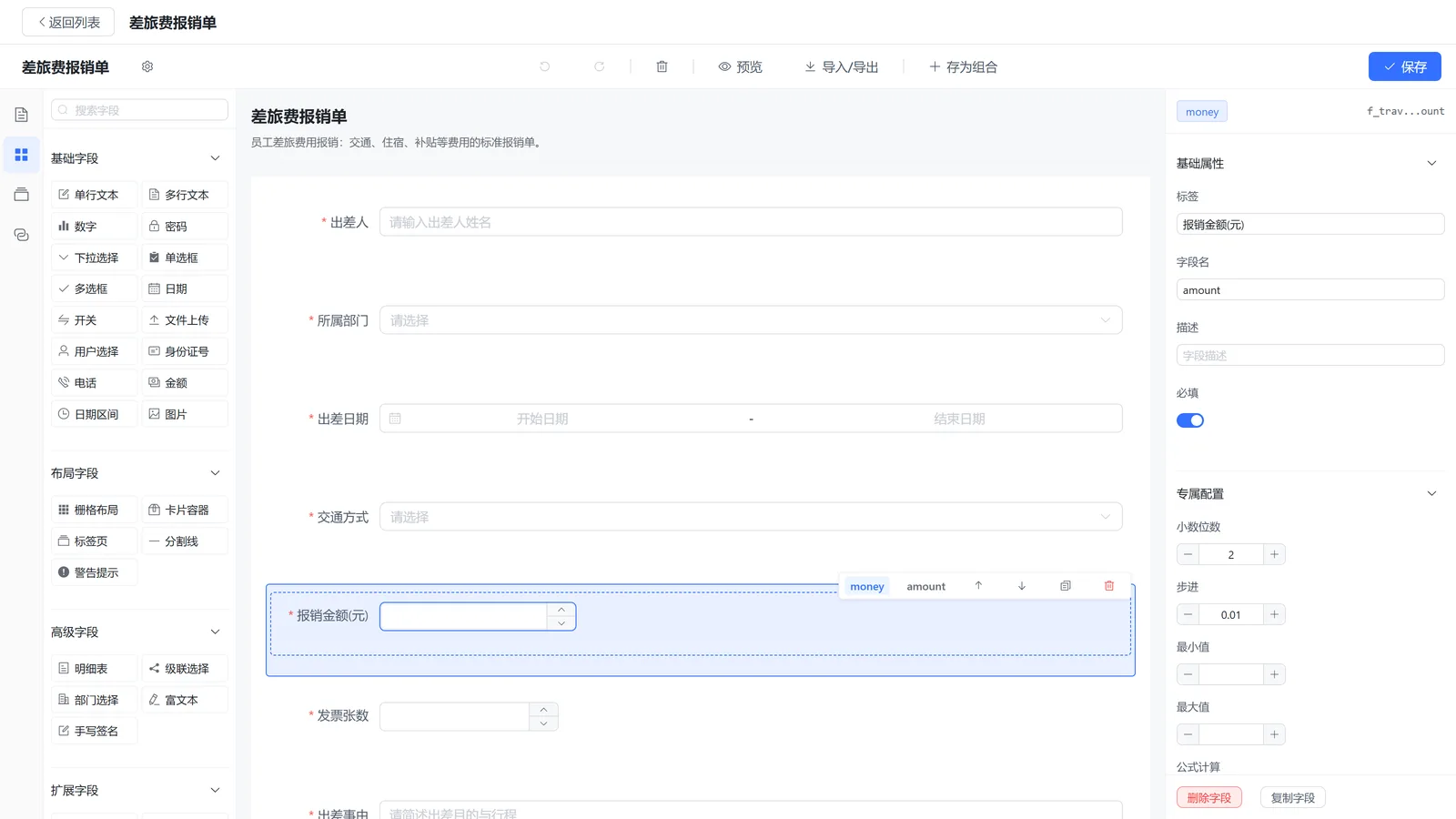The image size is (1456, 819).
Task: Open the document icon in left sidebar
Action: (22, 115)
